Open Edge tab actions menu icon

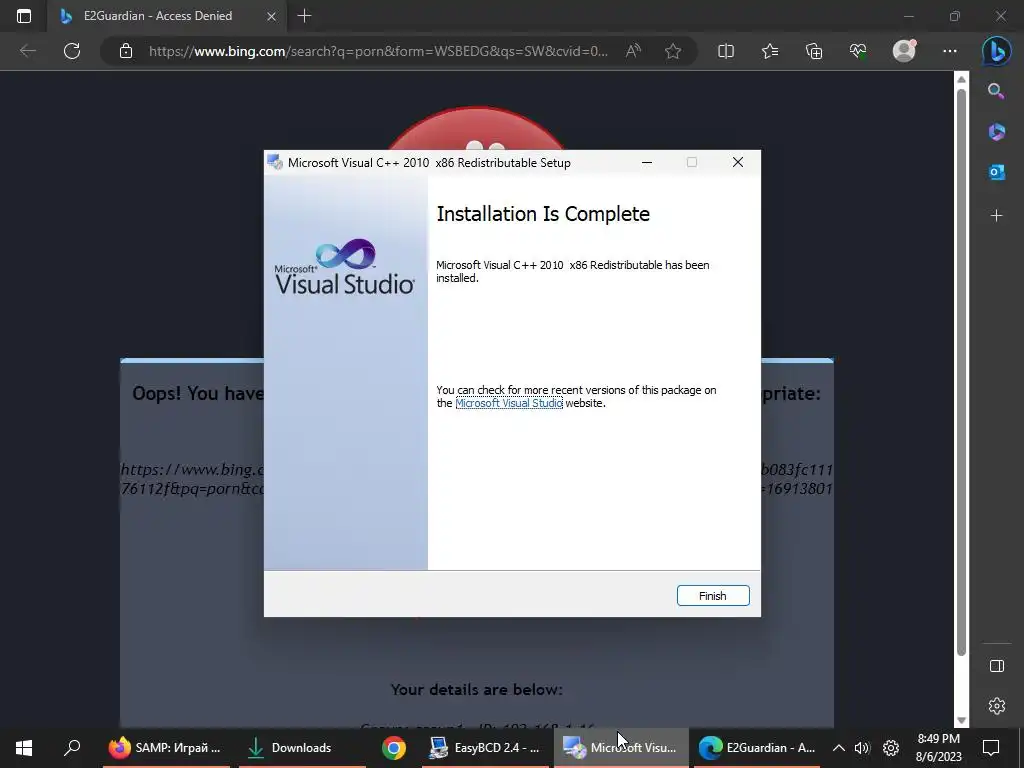[x=24, y=16]
